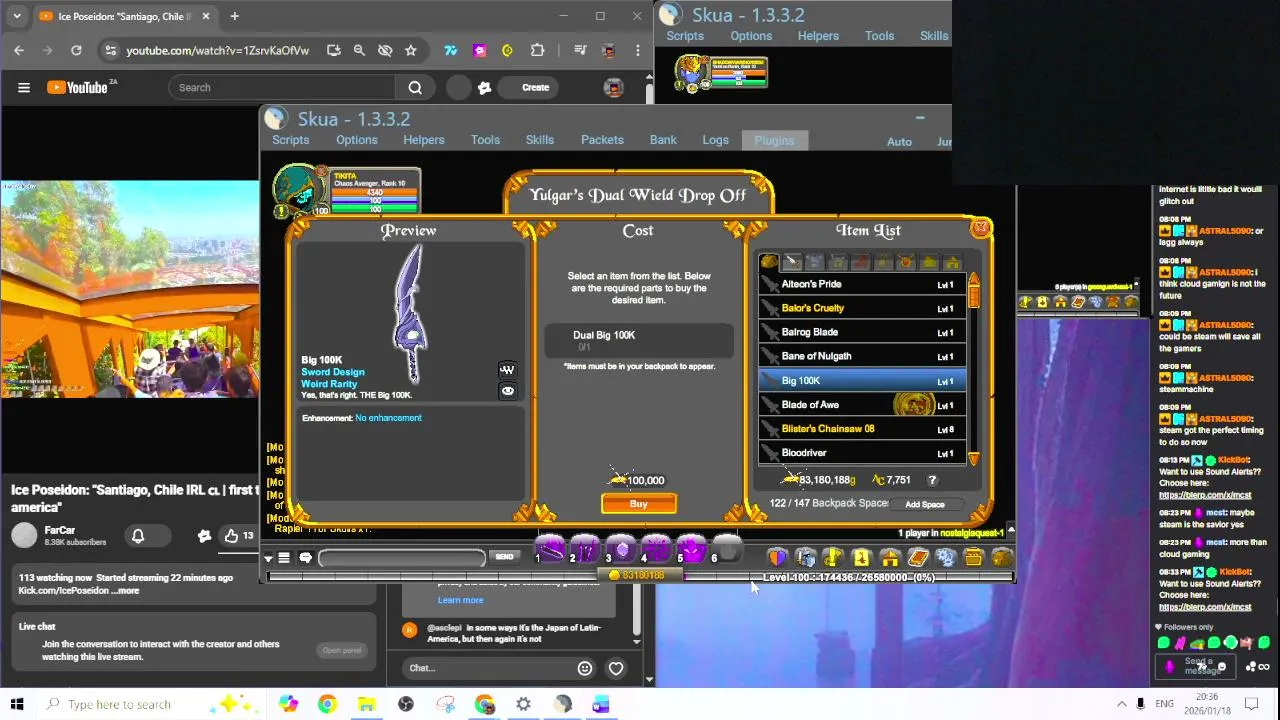Click heart reaction in YouTube chat

616,668
